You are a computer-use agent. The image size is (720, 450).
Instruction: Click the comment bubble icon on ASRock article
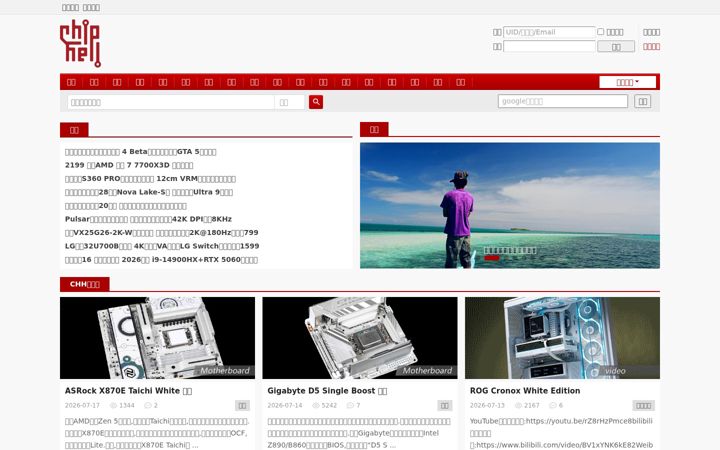click(148, 405)
